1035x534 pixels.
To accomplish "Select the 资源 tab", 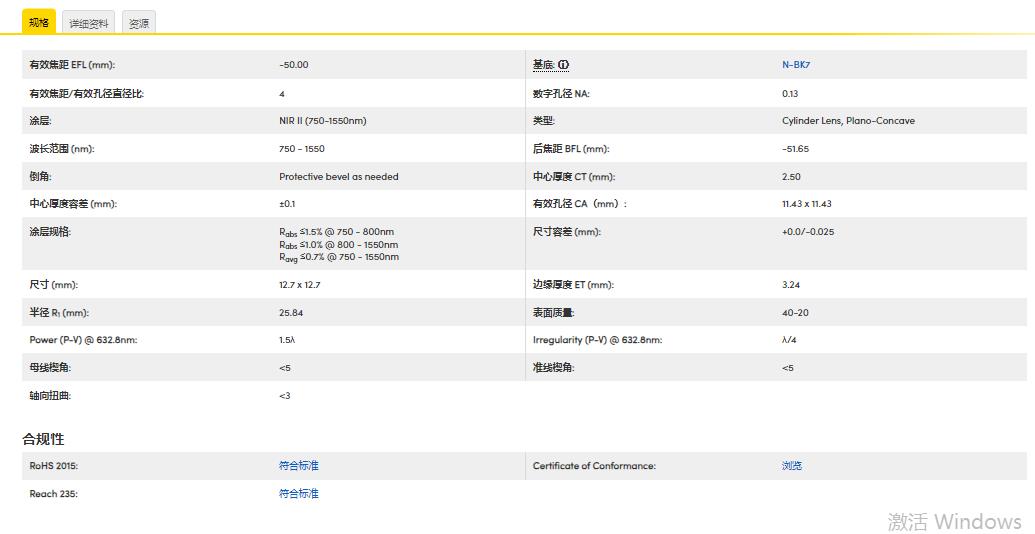I will (x=139, y=23).
